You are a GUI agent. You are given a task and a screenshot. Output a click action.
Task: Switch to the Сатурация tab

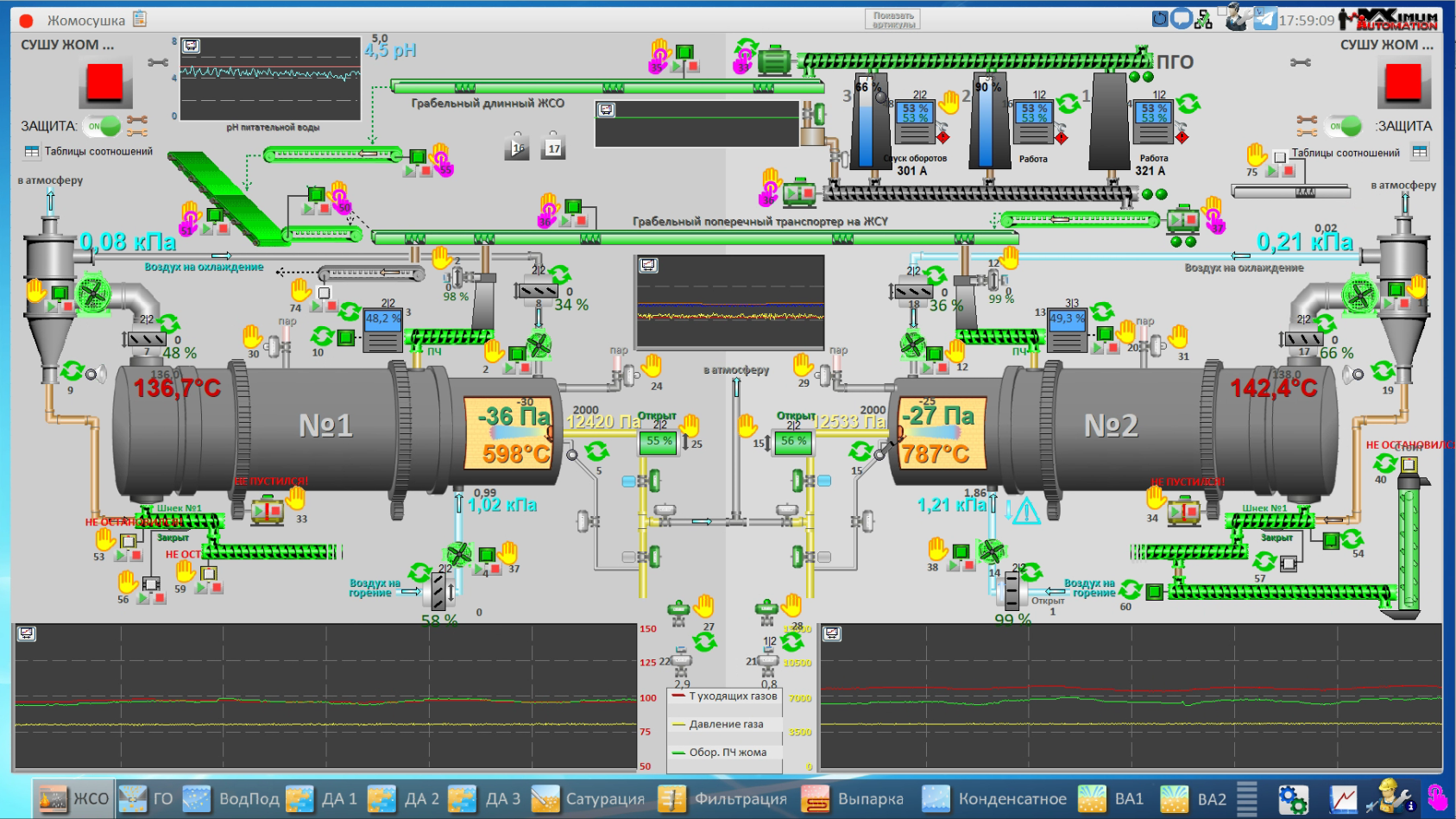click(x=589, y=799)
